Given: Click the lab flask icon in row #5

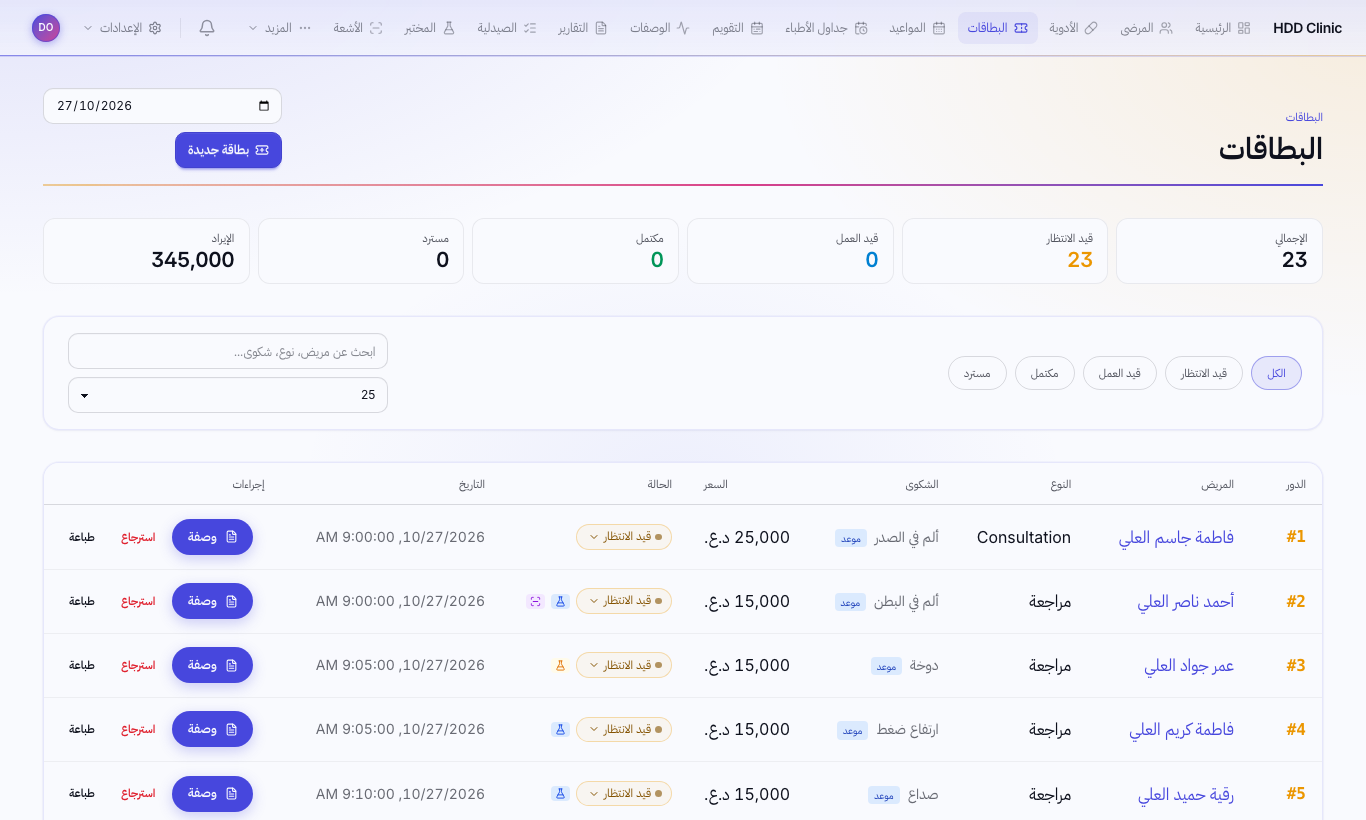Looking at the screenshot, I should [560, 794].
